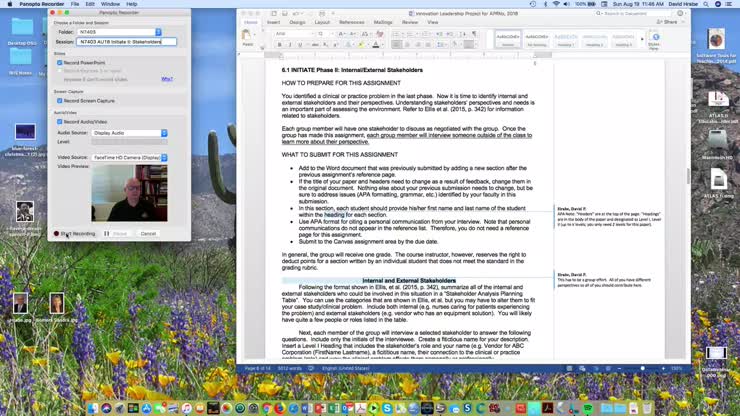Click the Session name input field
Image resolution: width=740 pixels, height=416 pixels.
point(126,42)
